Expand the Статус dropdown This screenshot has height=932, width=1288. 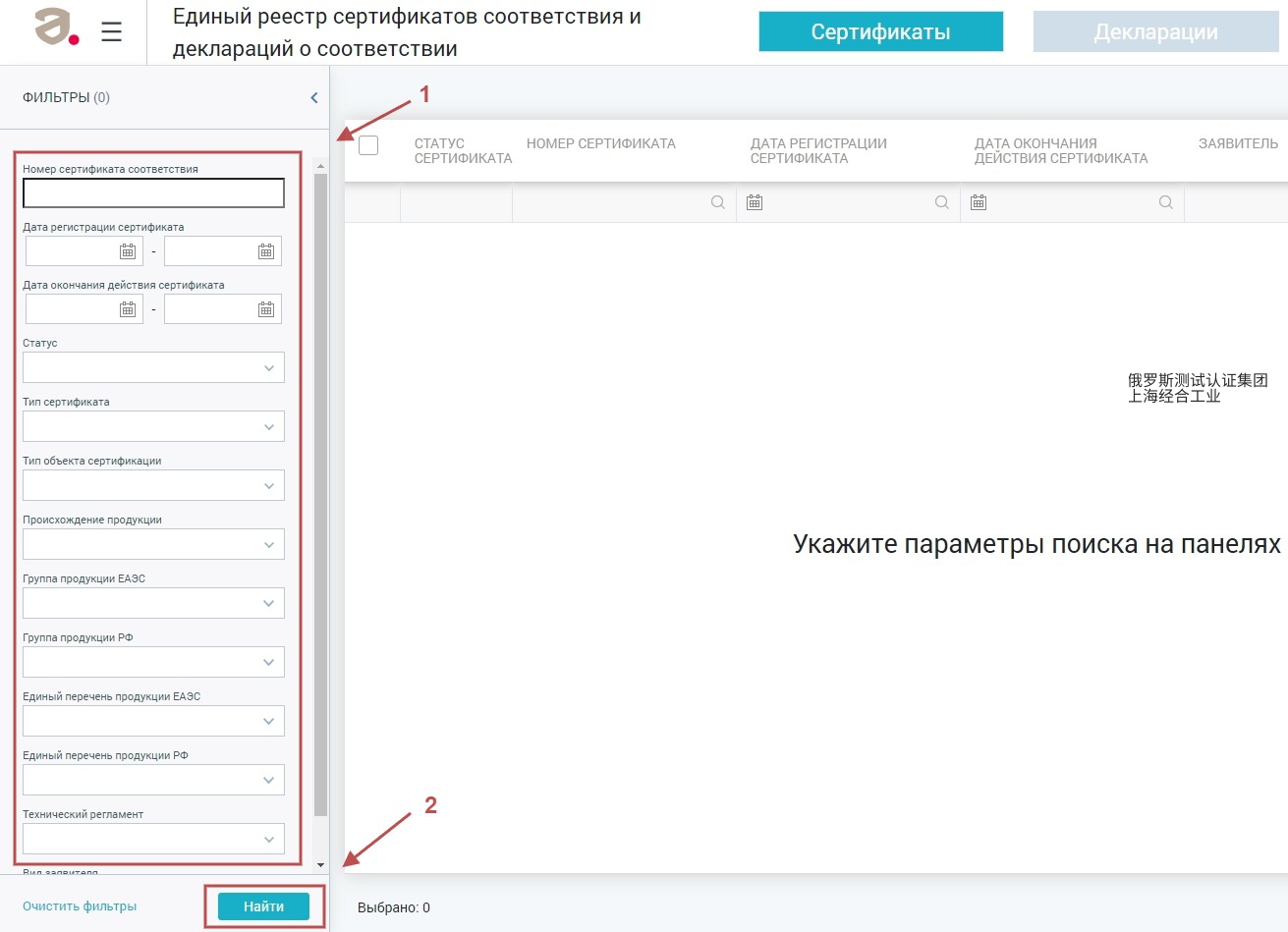pos(154,368)
